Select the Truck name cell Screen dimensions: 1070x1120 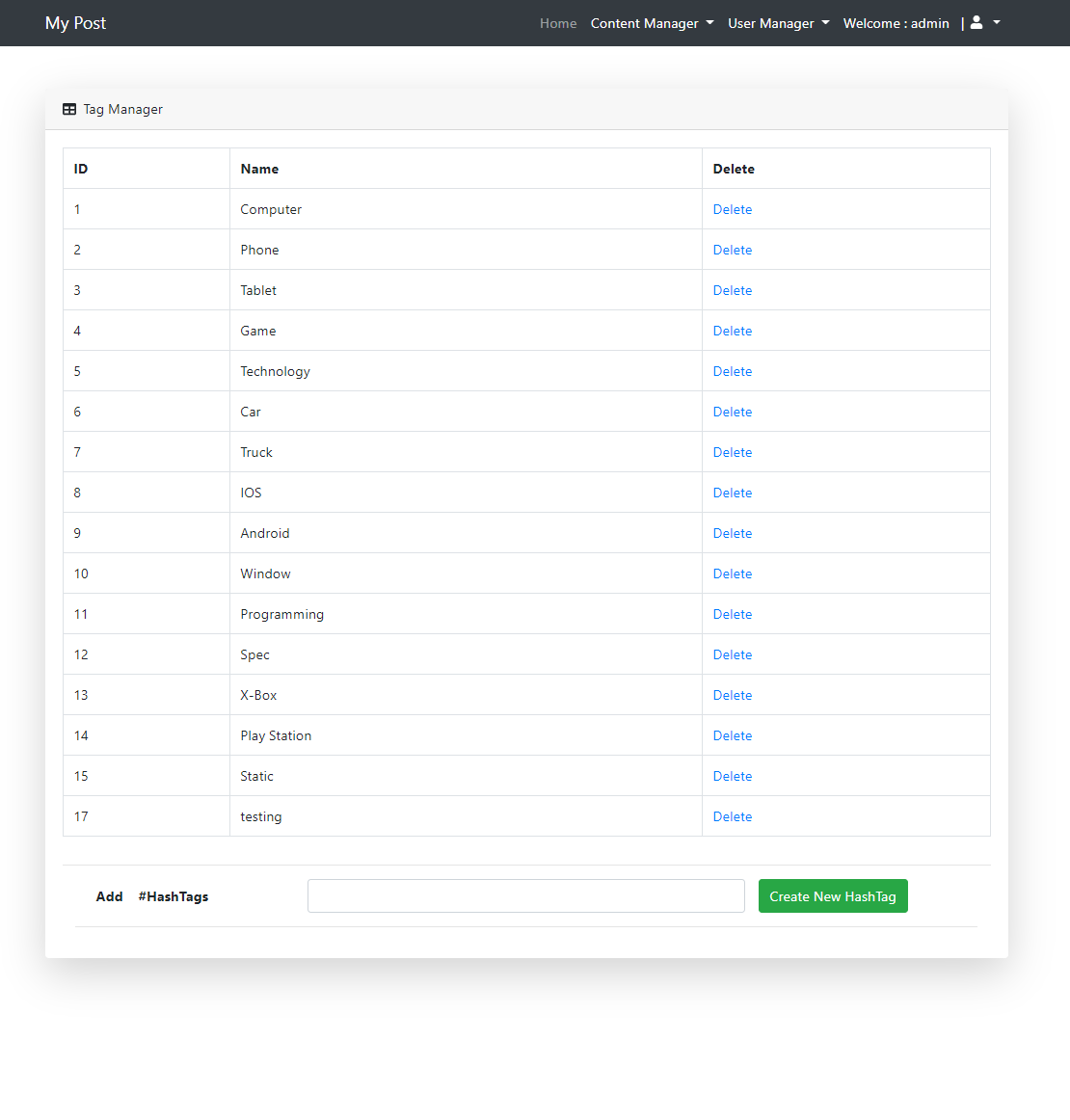[466, 452]
